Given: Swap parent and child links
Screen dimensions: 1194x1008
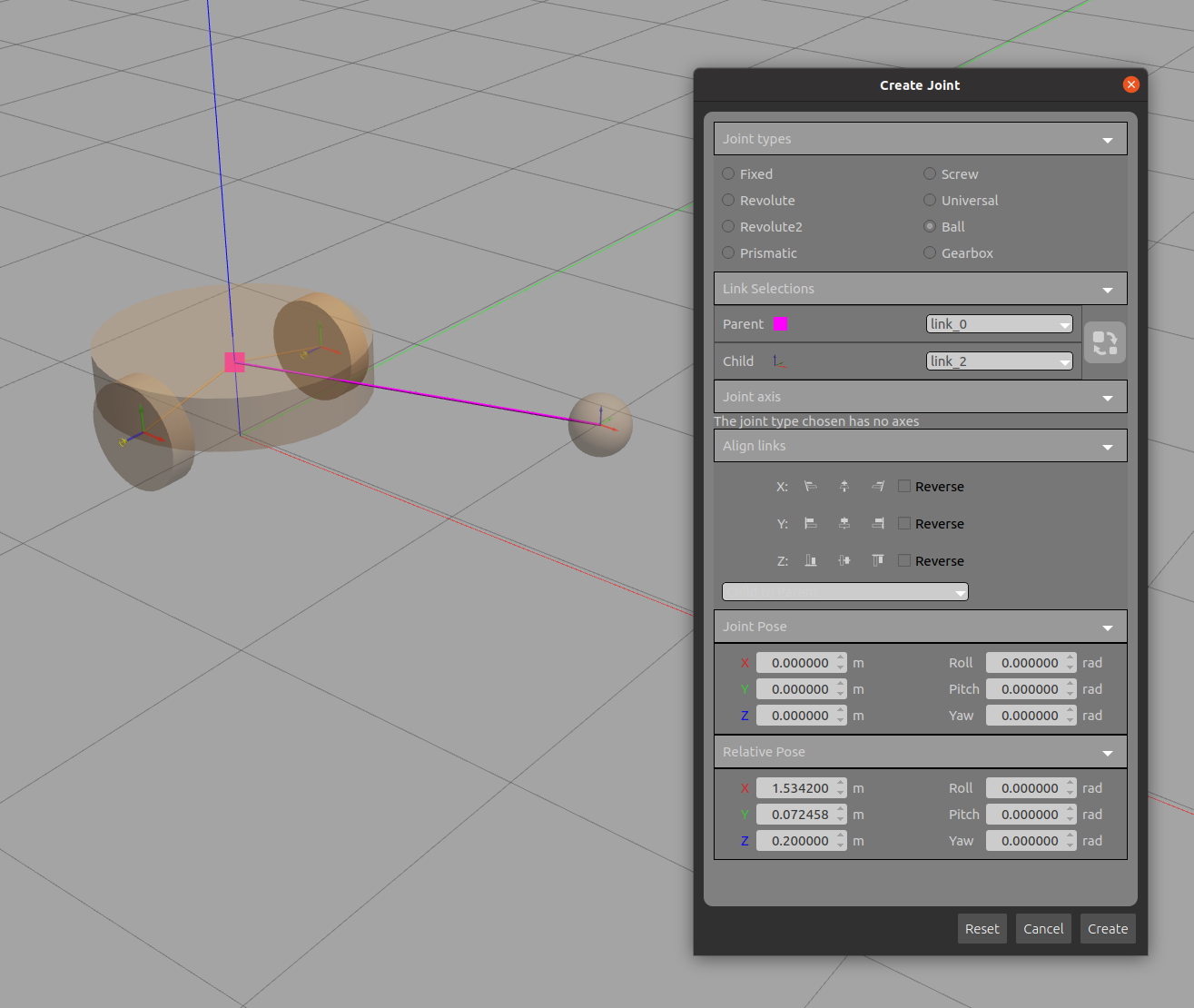Looking at the screenshot, I should click(1105, 343).
